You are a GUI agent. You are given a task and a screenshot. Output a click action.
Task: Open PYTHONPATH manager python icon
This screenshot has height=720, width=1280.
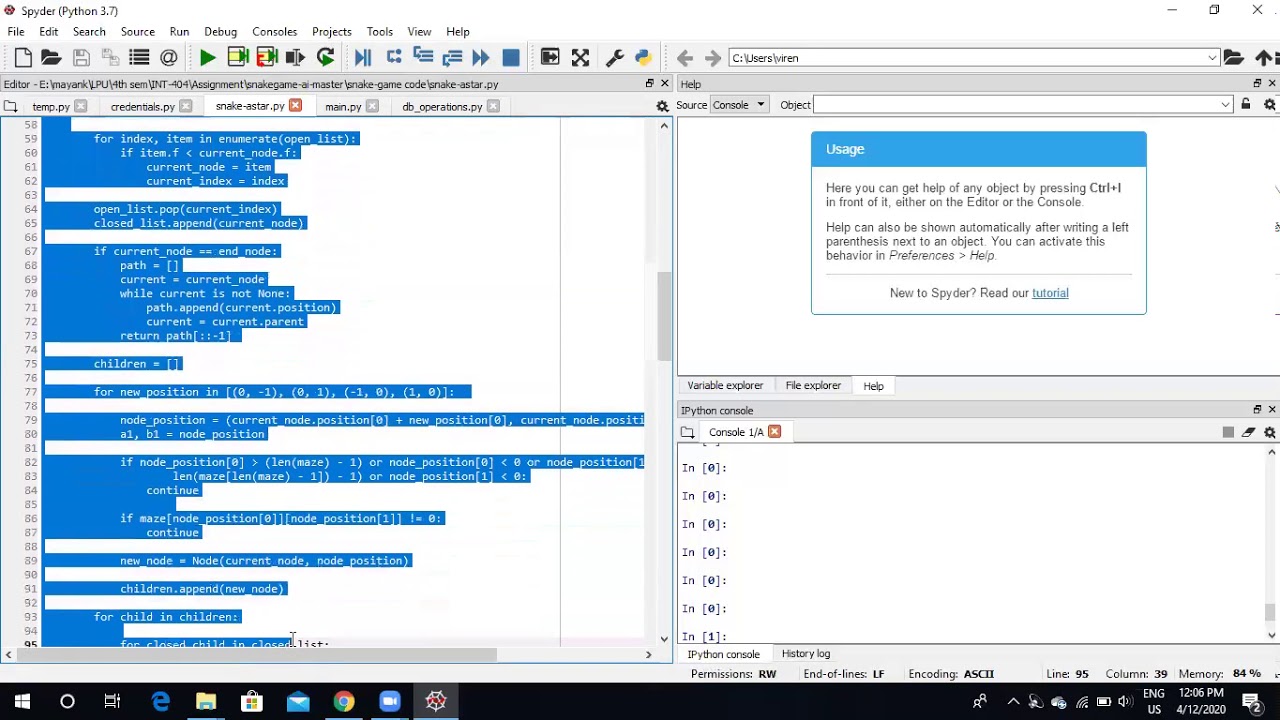[643, 58]
